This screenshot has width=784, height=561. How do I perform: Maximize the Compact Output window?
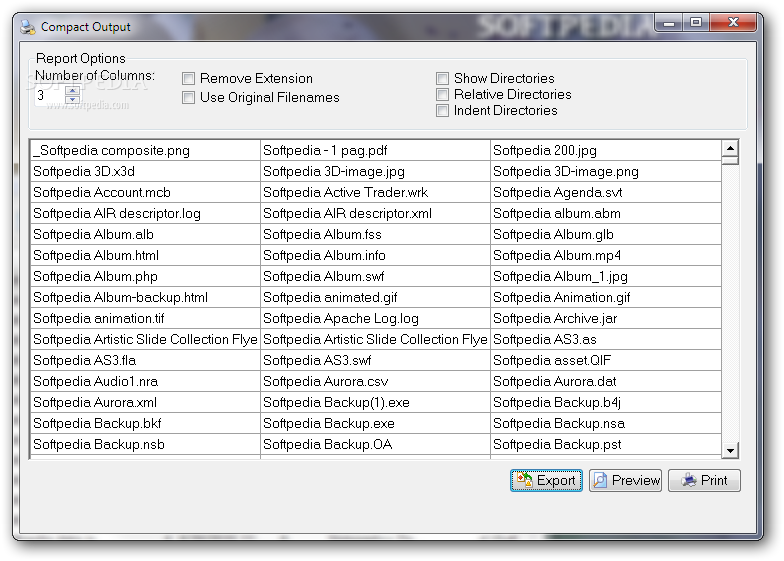696,23
